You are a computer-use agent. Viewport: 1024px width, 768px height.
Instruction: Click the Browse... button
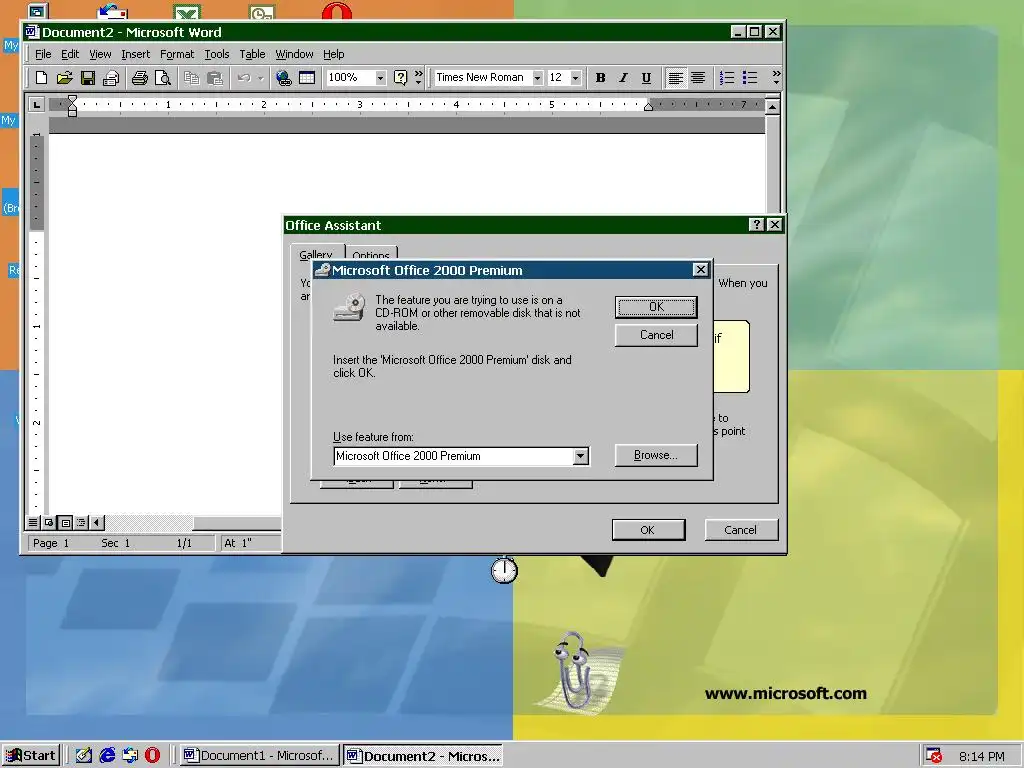[x=656, y=455]
